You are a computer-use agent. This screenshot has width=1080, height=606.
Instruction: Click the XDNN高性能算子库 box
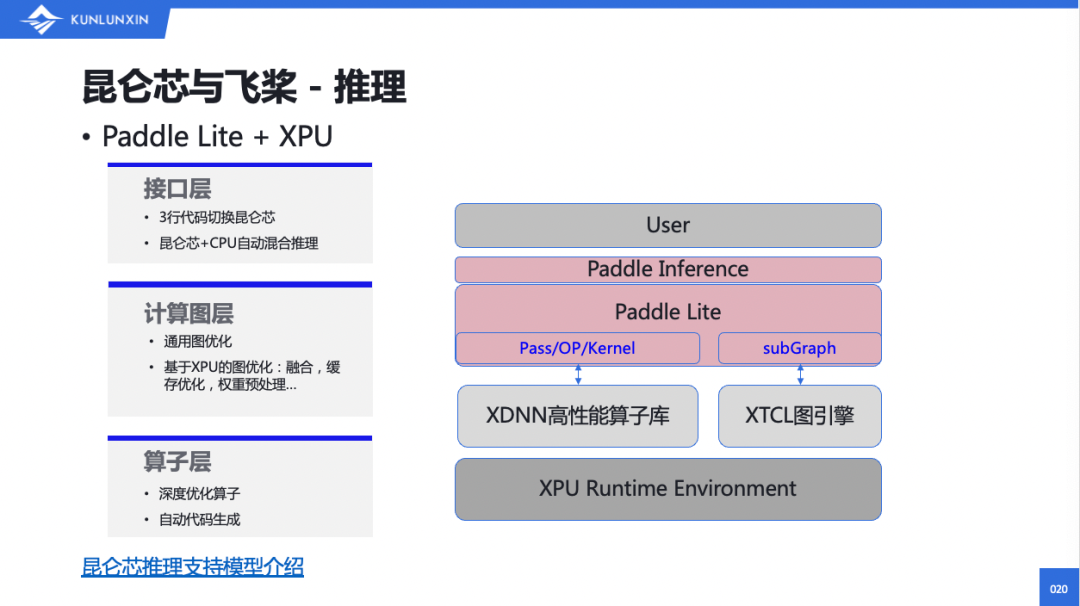[x=578, y=416]
